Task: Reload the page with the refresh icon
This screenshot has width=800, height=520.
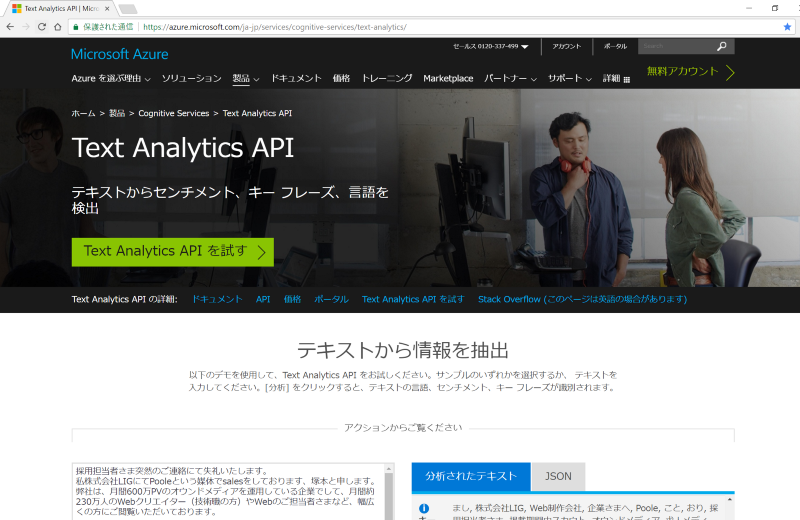Action: tap(42, 27)
